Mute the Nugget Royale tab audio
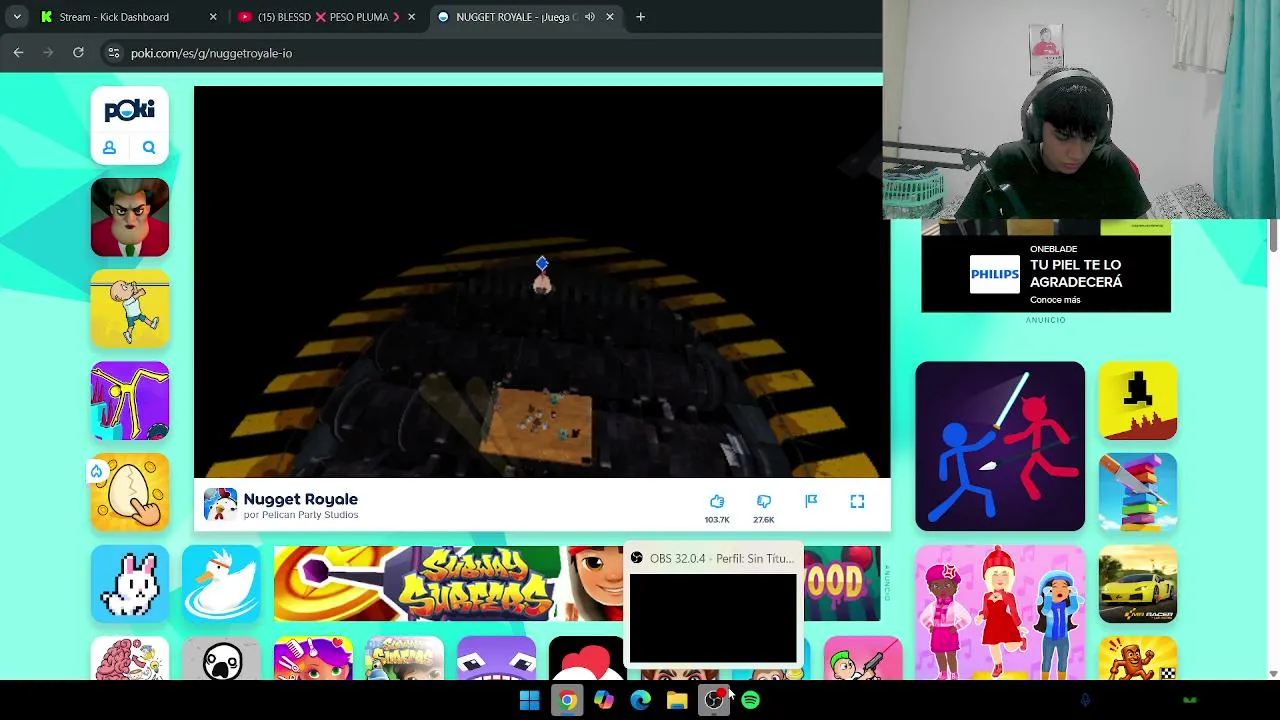 click(589, 17)
